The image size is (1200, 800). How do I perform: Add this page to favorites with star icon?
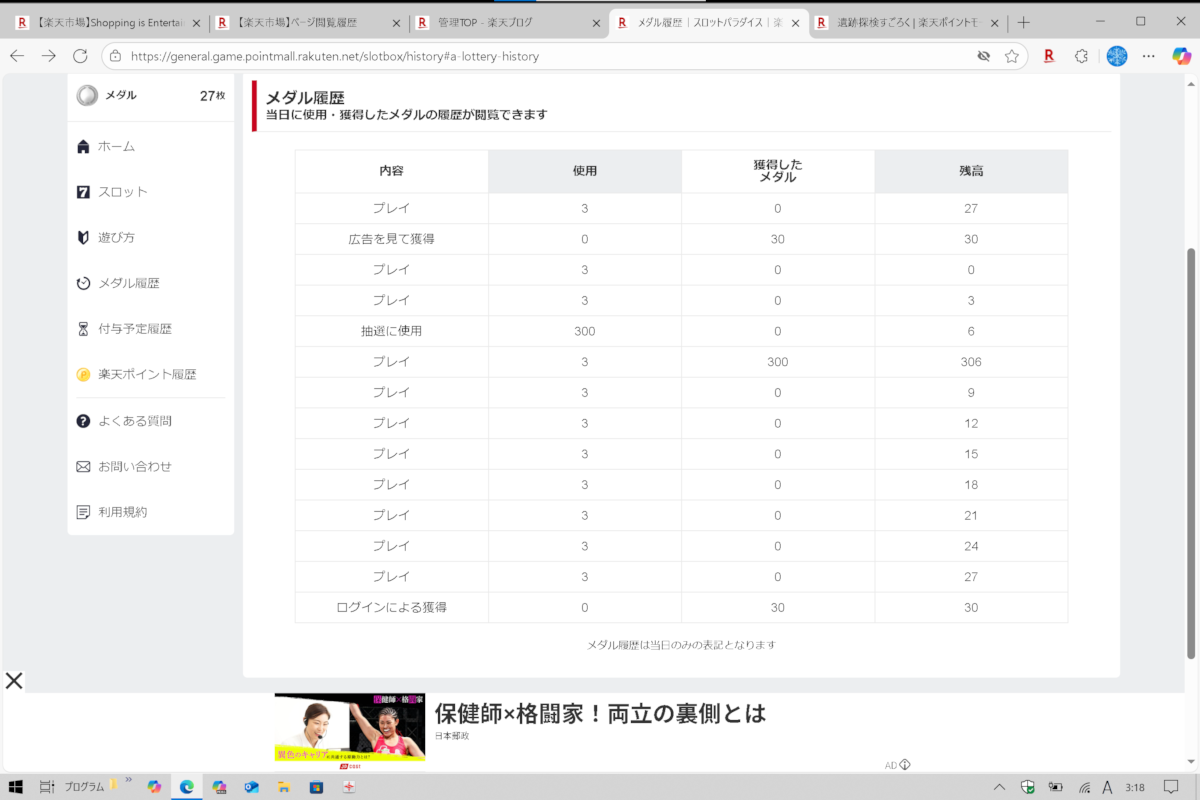1012,56
